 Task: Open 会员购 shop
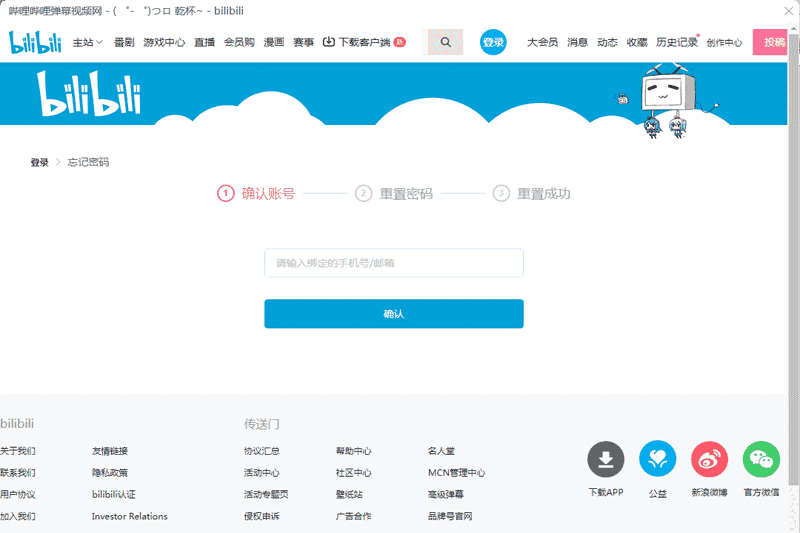point(239,42)
